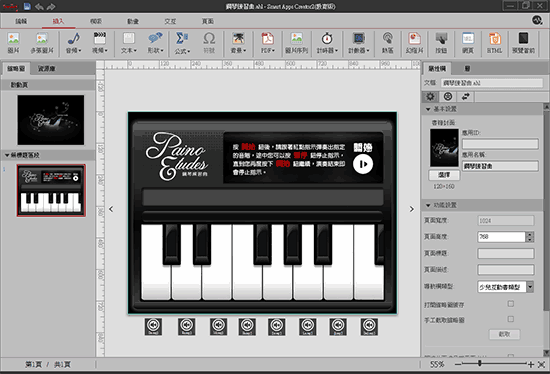Select the 幻燈片 slideshow tool
The height and width of the screenshot is (374, 550).
tap(414, 43)
